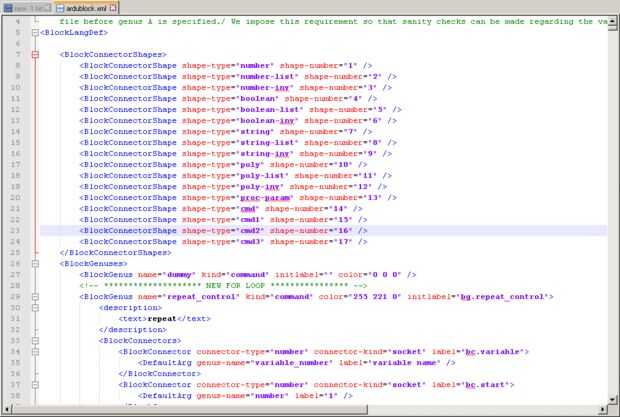The width and height of the screenshot is (620, 417).
Task: Click the "poly-list" shape-type value
Action: coord(263,175)
